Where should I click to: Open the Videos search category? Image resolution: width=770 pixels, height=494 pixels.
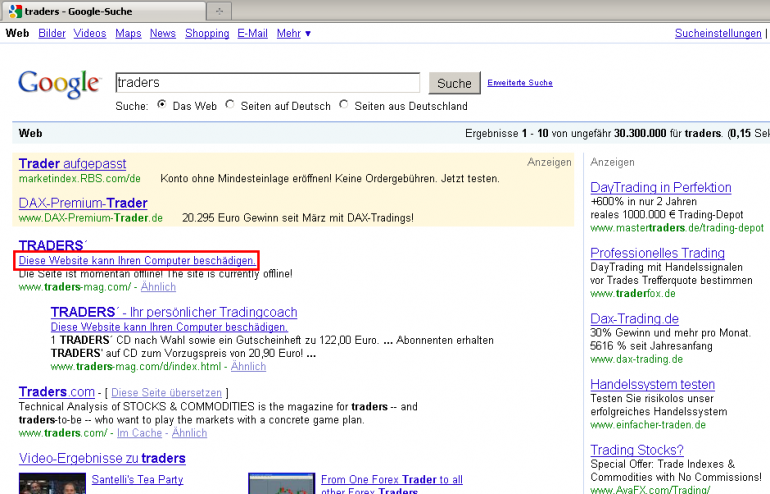click(x=90, y=33)
